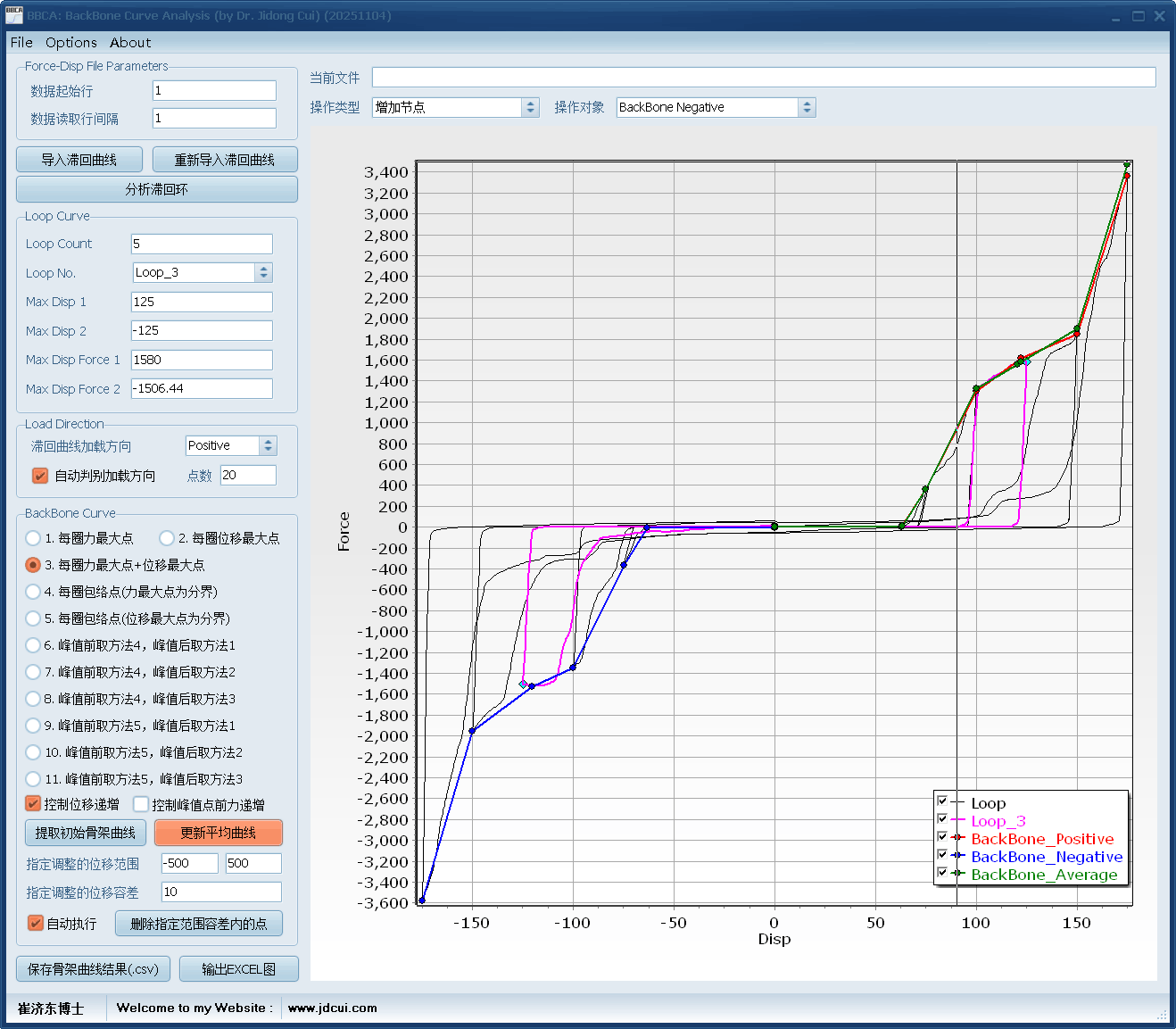Click the magenta Loop_3 legend line
The height and width of the screenshot is (1029, 1176).
point(958,820)
